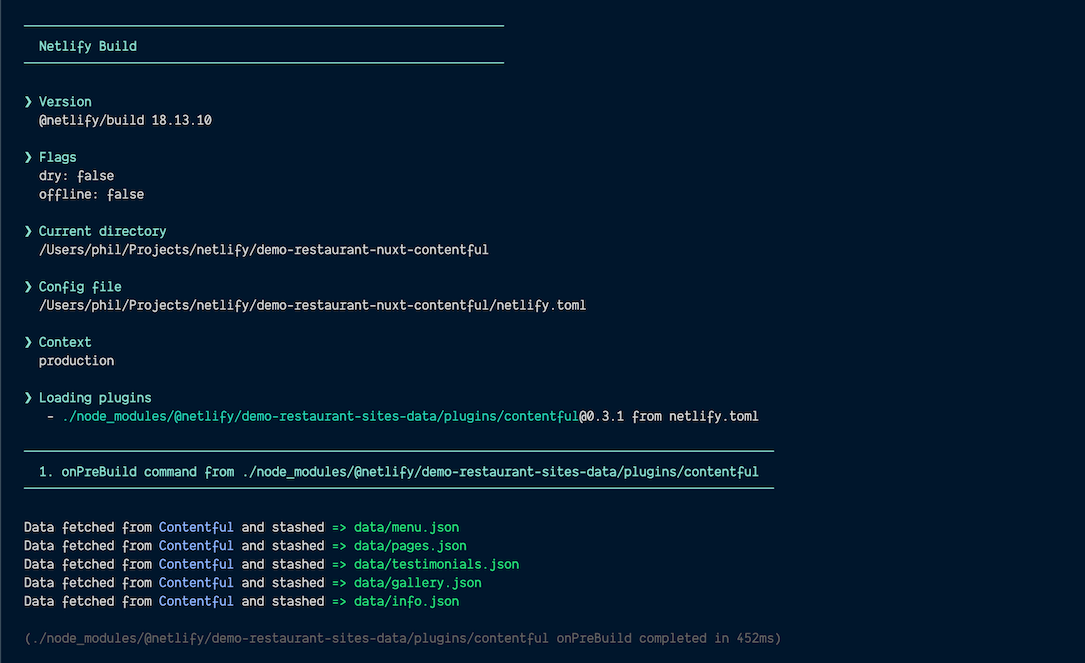Toggle the dry flag value
Screen dimensions: 1085x663
point(96,175)
